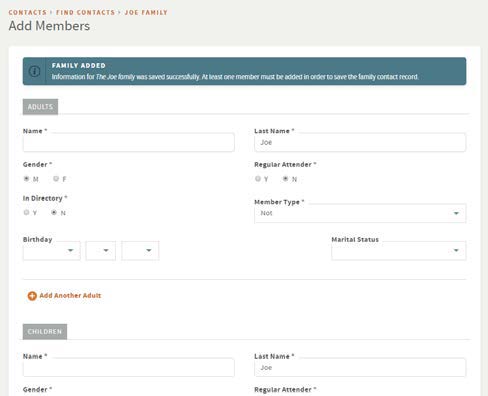Set In Directory to N
The width and height of the screenshot is (488, 396).
click(54, 212)
